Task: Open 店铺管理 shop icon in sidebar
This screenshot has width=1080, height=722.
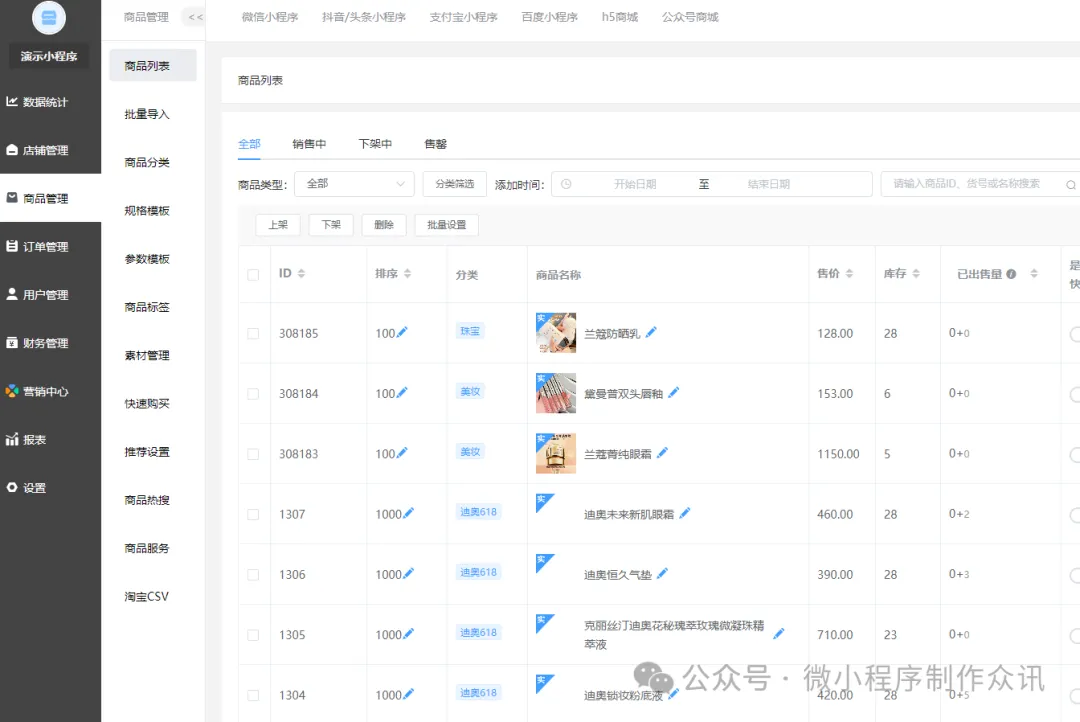Action: click(x=12, y=149)
